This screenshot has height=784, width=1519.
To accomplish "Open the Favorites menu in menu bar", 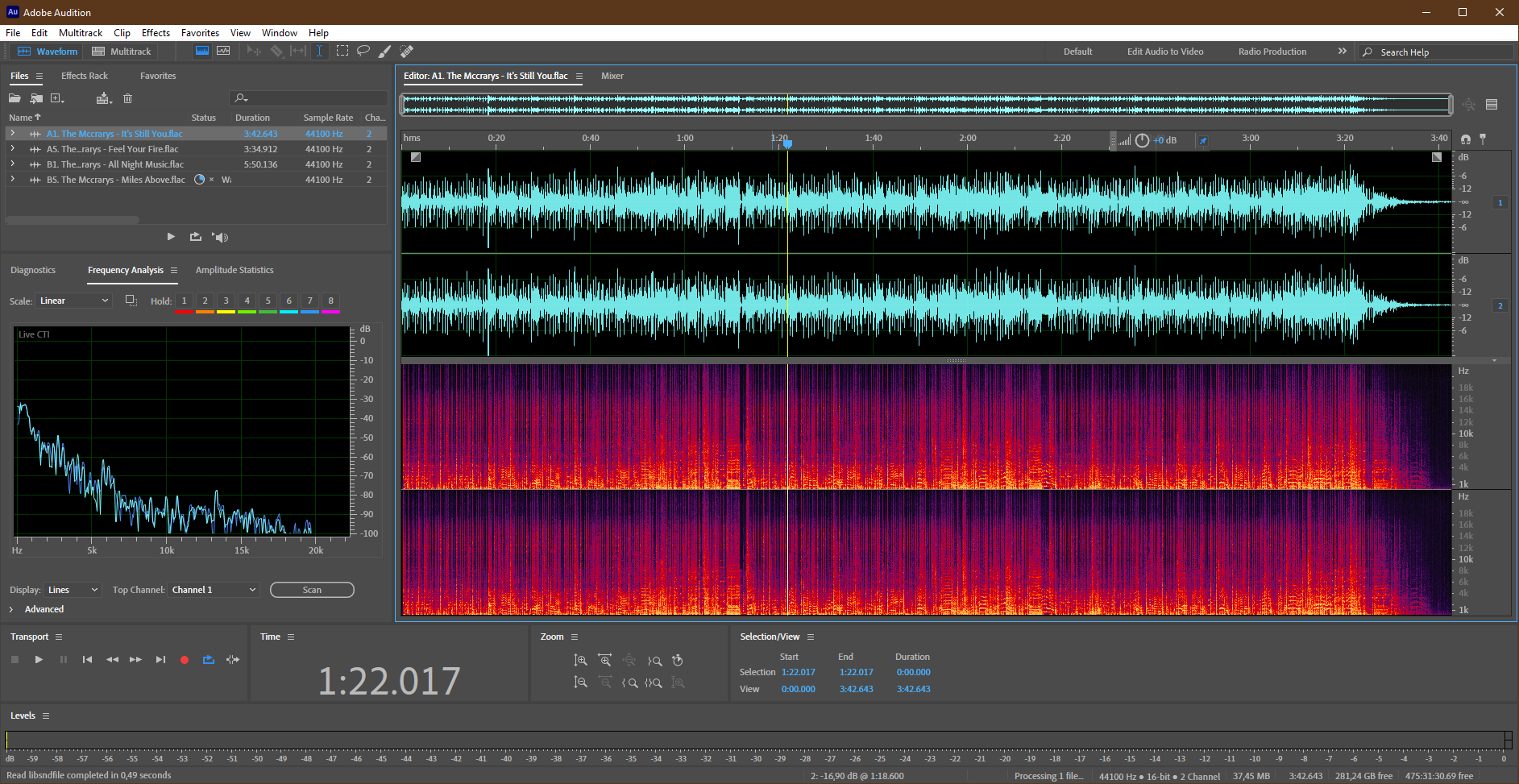I will point(200,33).
